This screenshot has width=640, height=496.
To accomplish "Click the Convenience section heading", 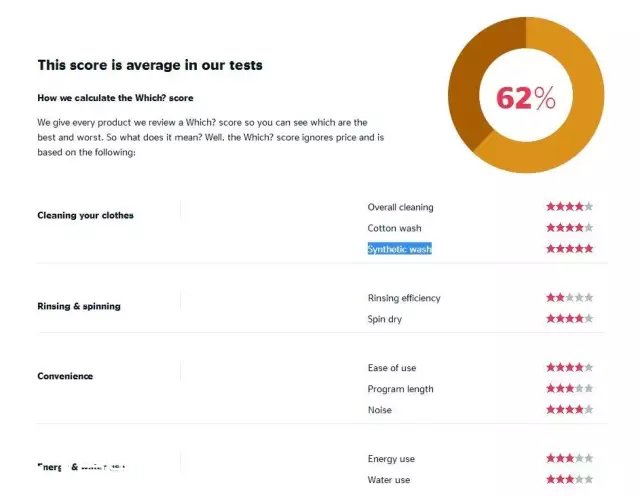I will tap(65, 376).
